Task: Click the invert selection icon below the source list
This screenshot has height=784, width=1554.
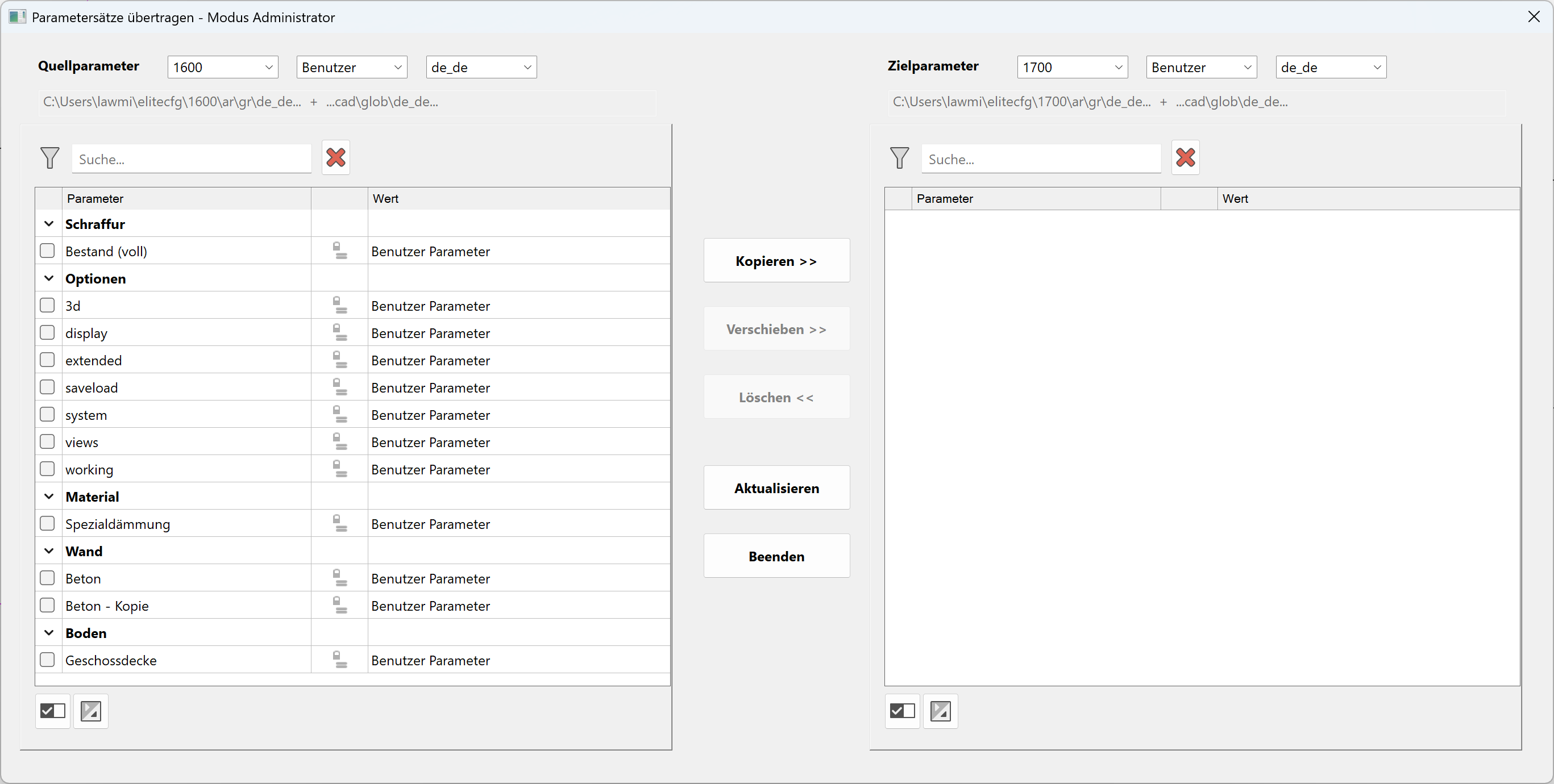Action: tap(90, 711)
